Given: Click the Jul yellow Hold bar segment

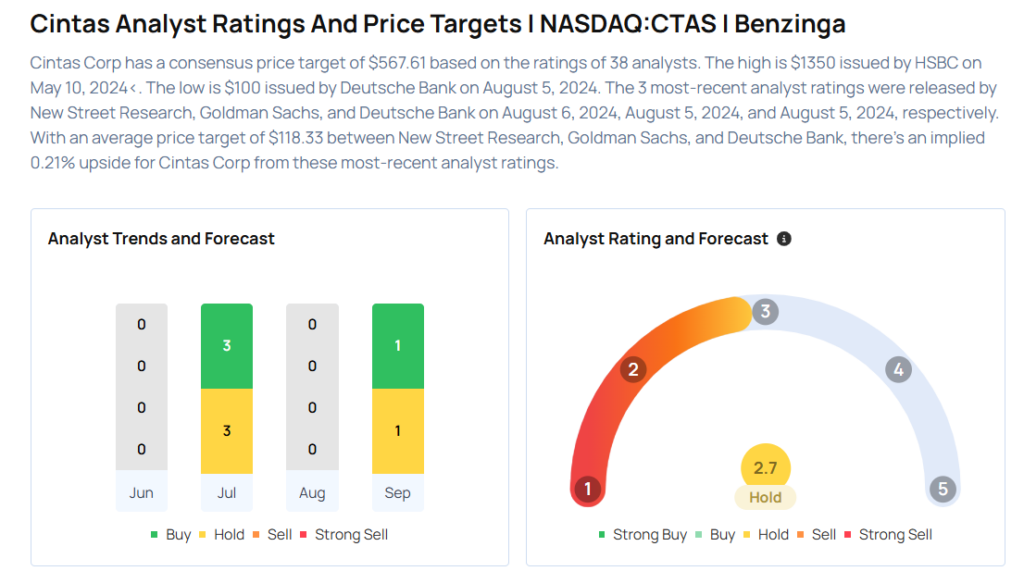Looking at the screenshot, I should (227, 430).
